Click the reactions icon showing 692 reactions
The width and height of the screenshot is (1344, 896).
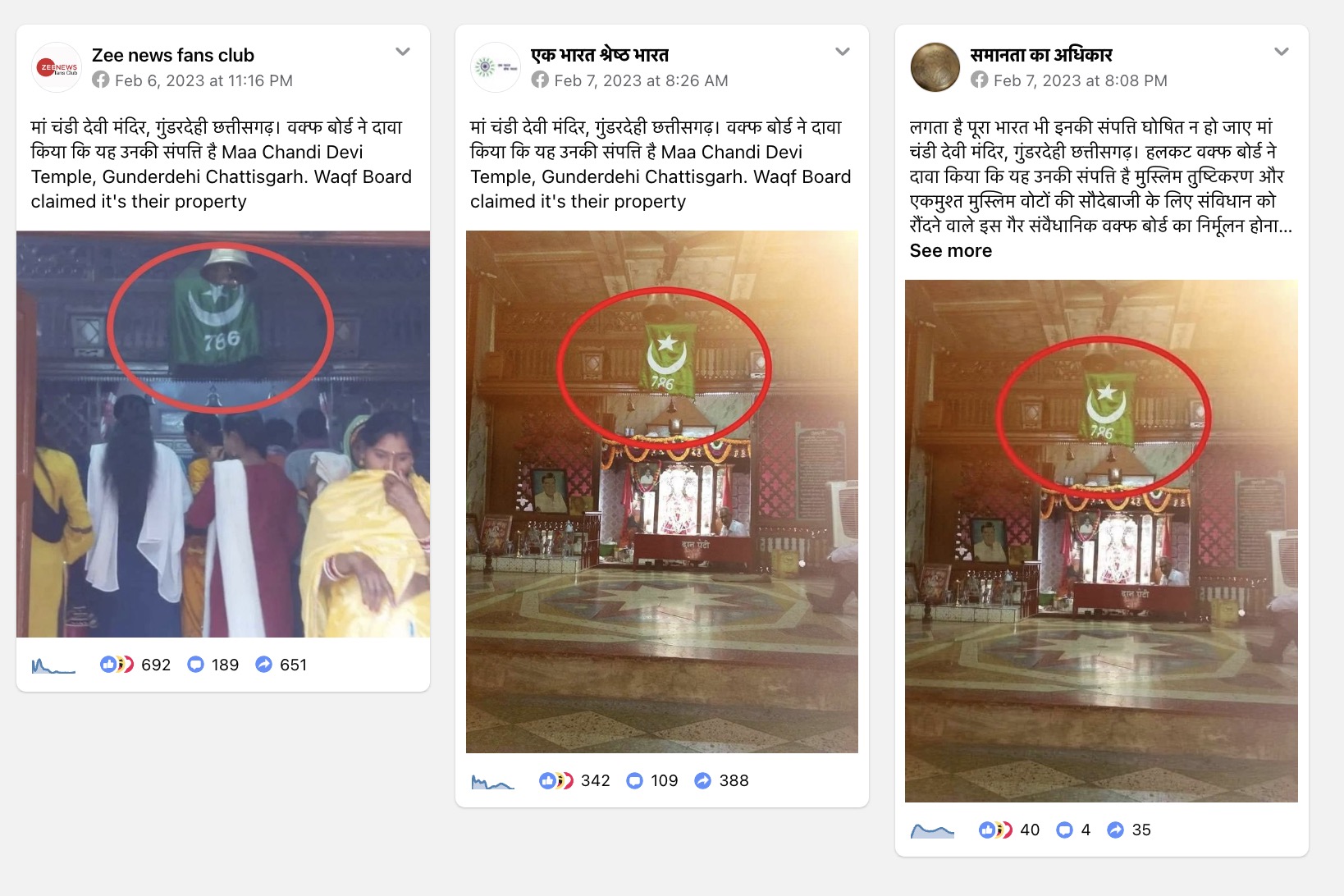click(117, 665)
